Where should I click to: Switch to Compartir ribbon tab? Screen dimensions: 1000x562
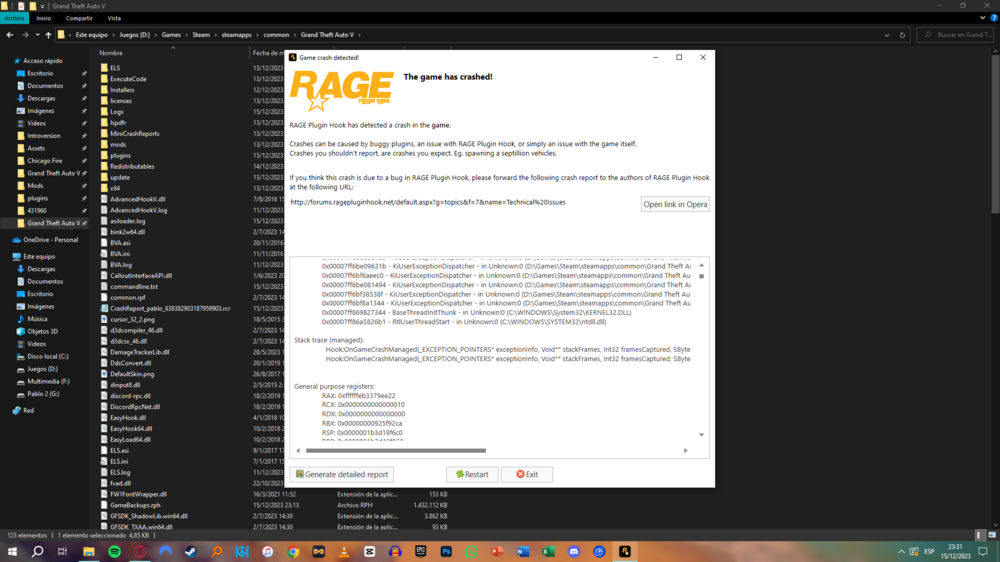79,18
